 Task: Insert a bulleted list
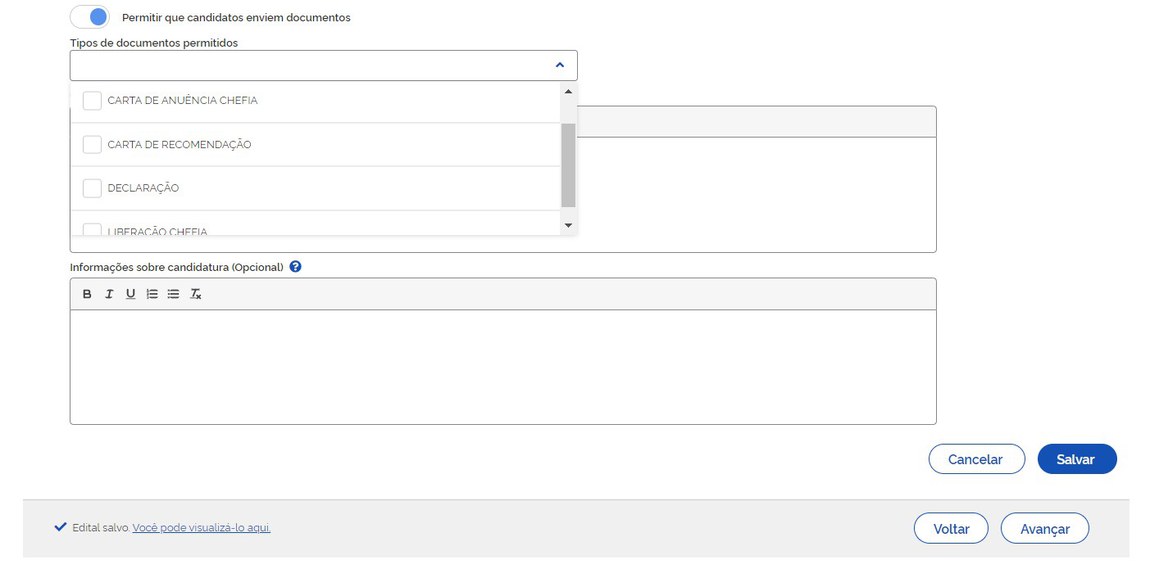point(173,294)
